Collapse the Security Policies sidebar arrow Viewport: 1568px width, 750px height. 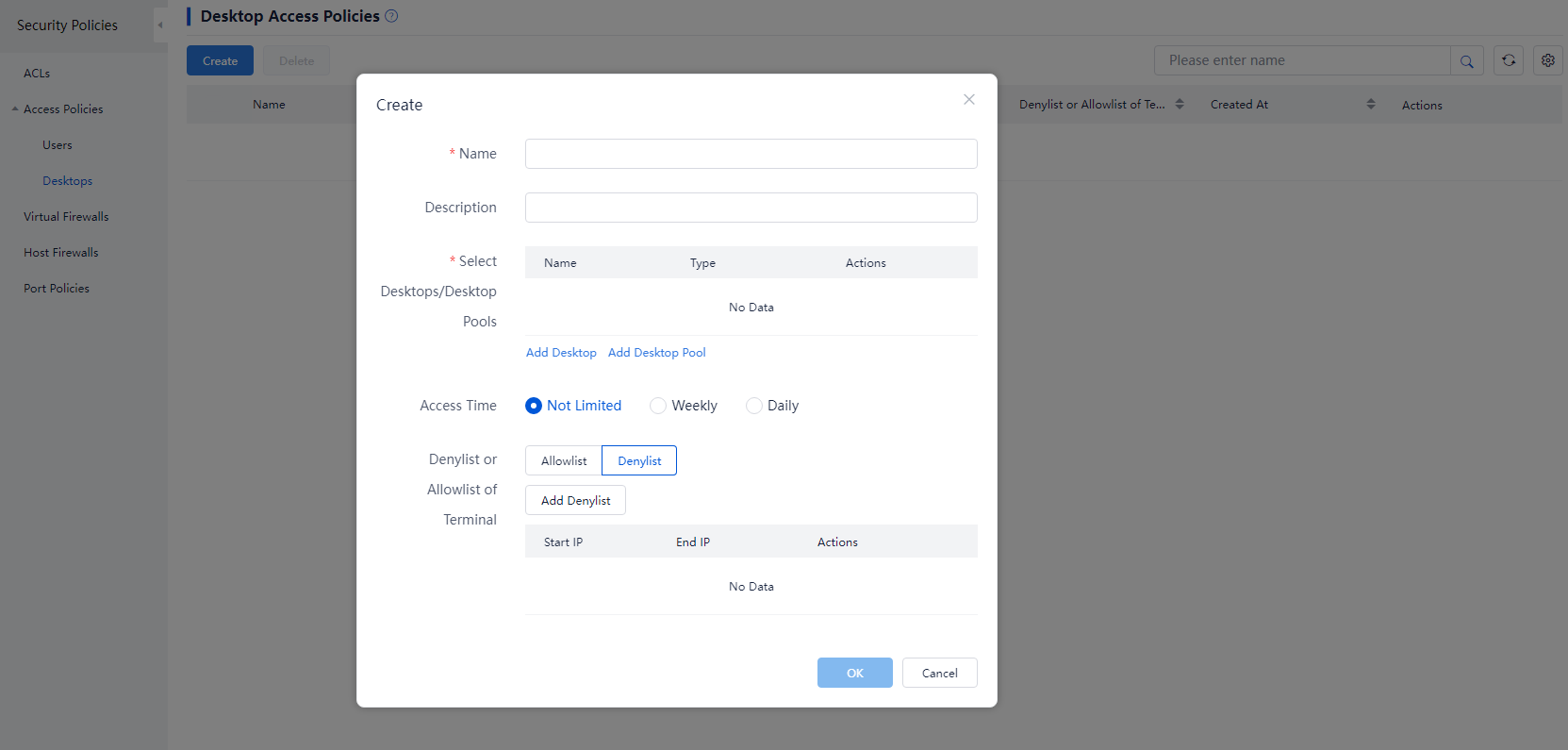click(160, 25)
